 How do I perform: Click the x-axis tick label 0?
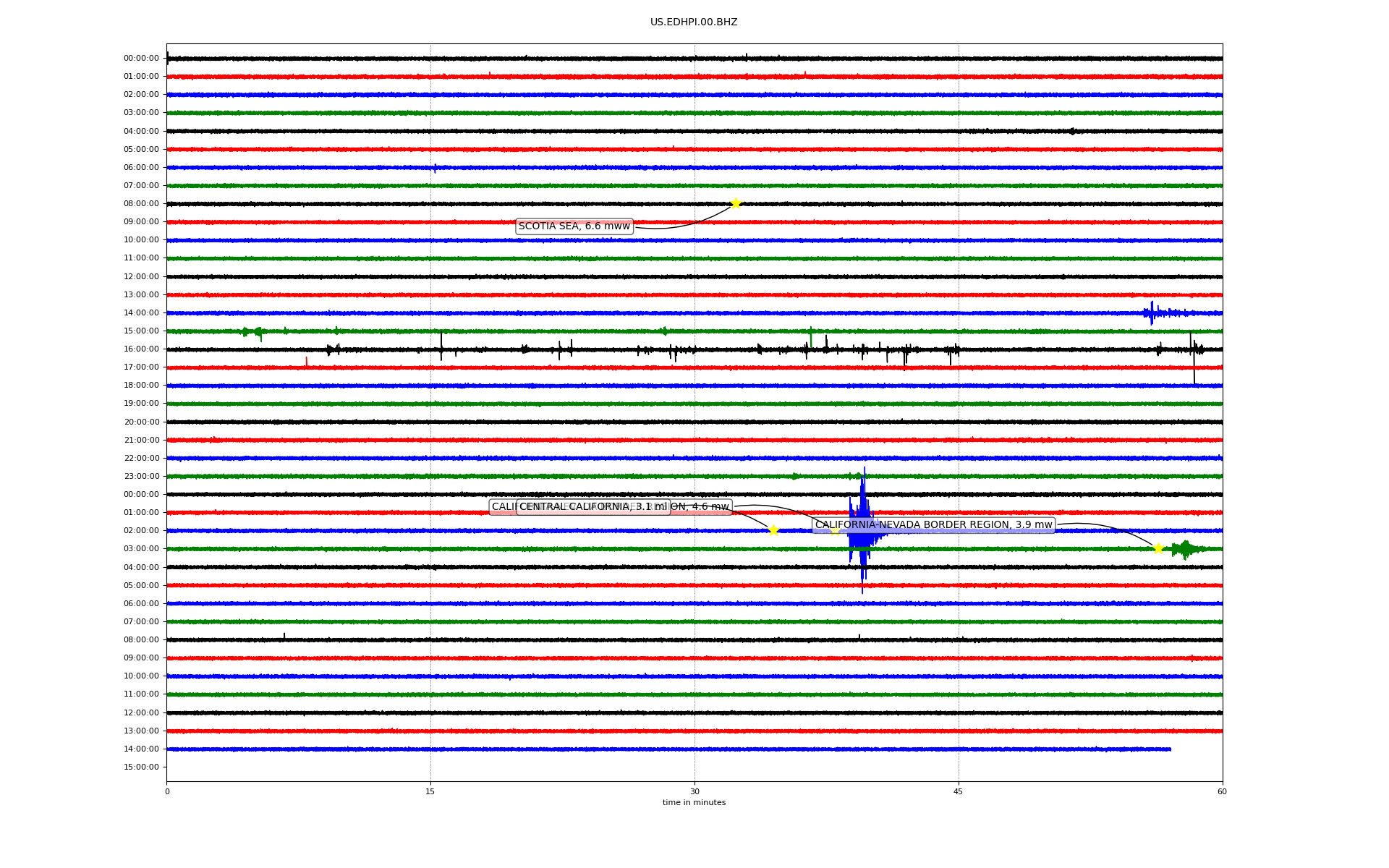(x=167, y=791)
